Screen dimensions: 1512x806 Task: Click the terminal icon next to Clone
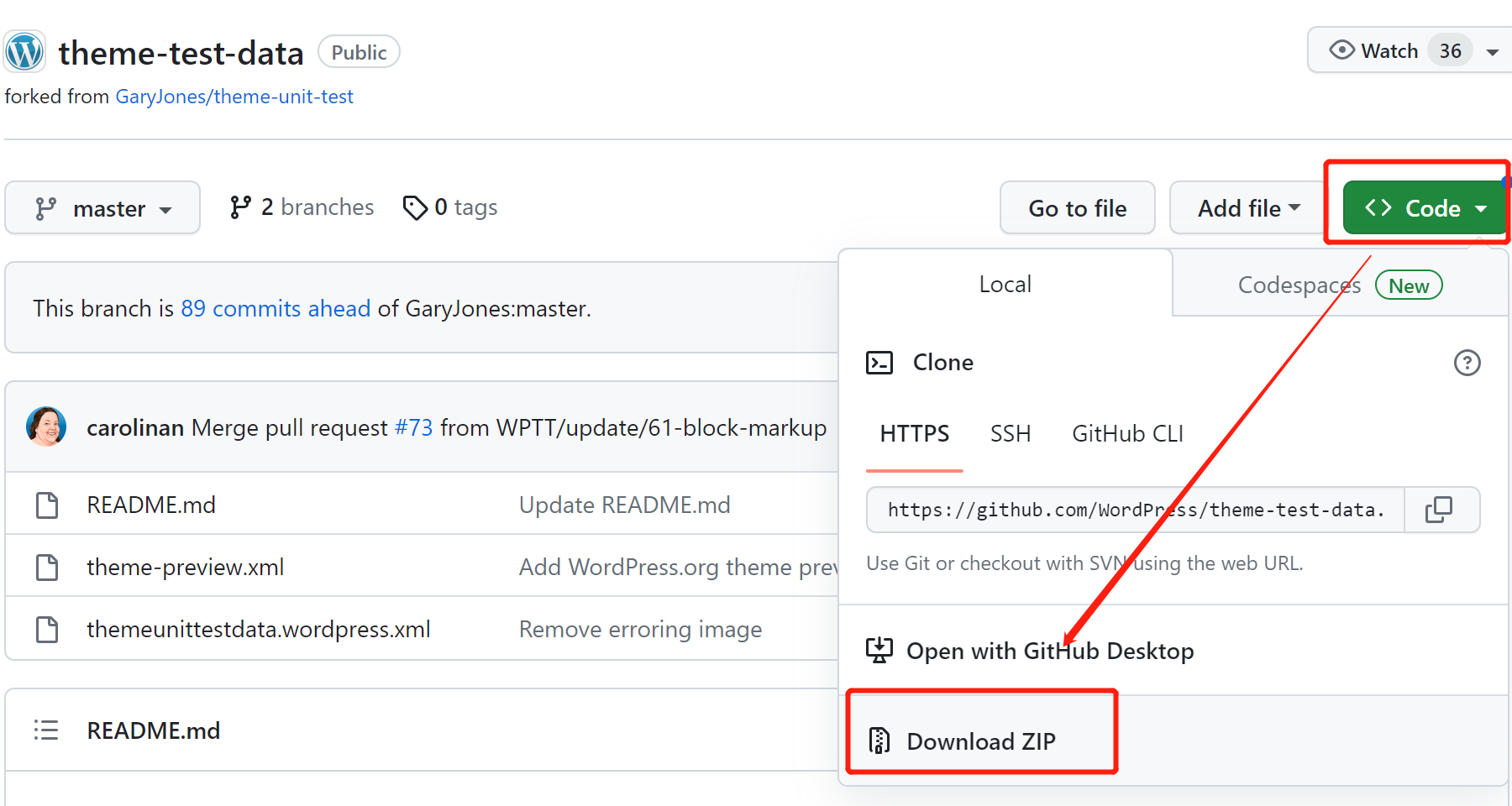879,363
